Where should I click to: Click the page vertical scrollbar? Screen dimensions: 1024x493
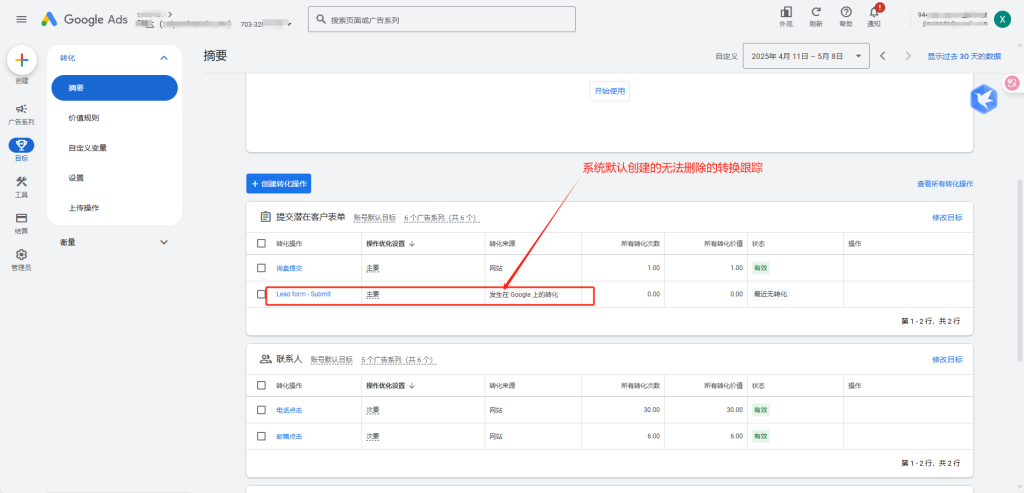pos(1019,269)
